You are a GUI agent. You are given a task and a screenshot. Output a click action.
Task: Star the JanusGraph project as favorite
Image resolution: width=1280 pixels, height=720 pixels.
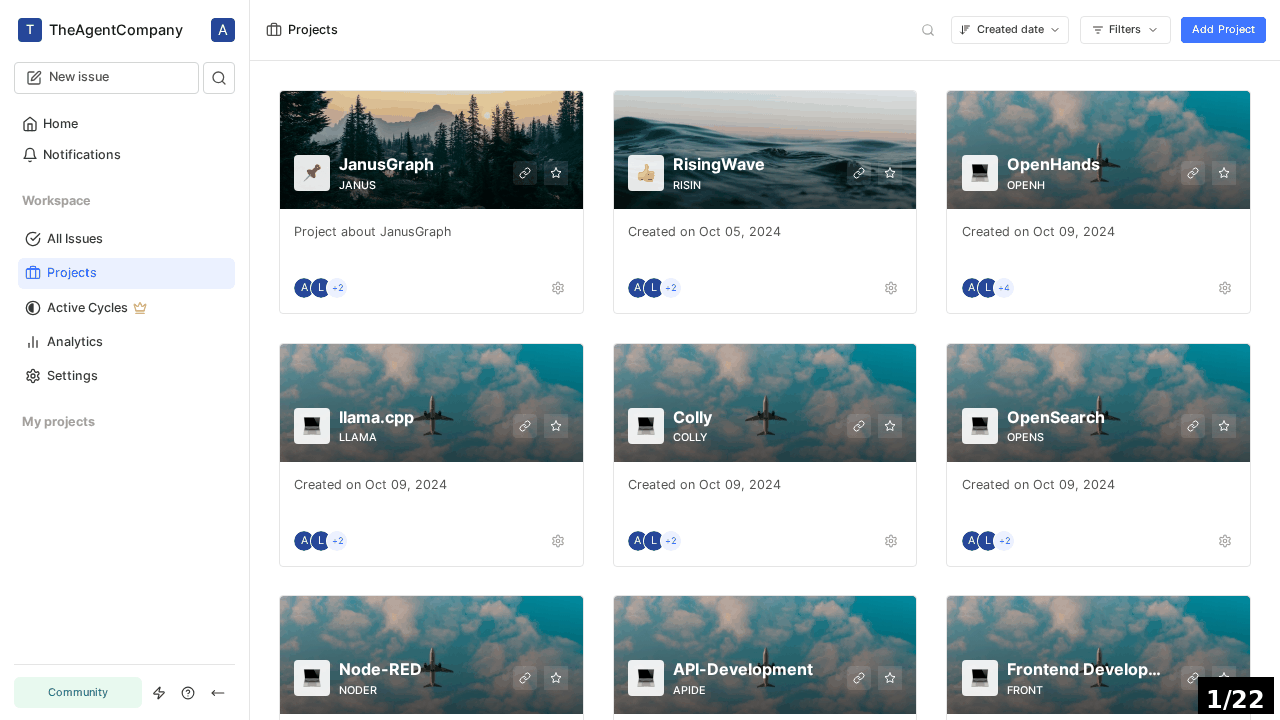(556, 173)
